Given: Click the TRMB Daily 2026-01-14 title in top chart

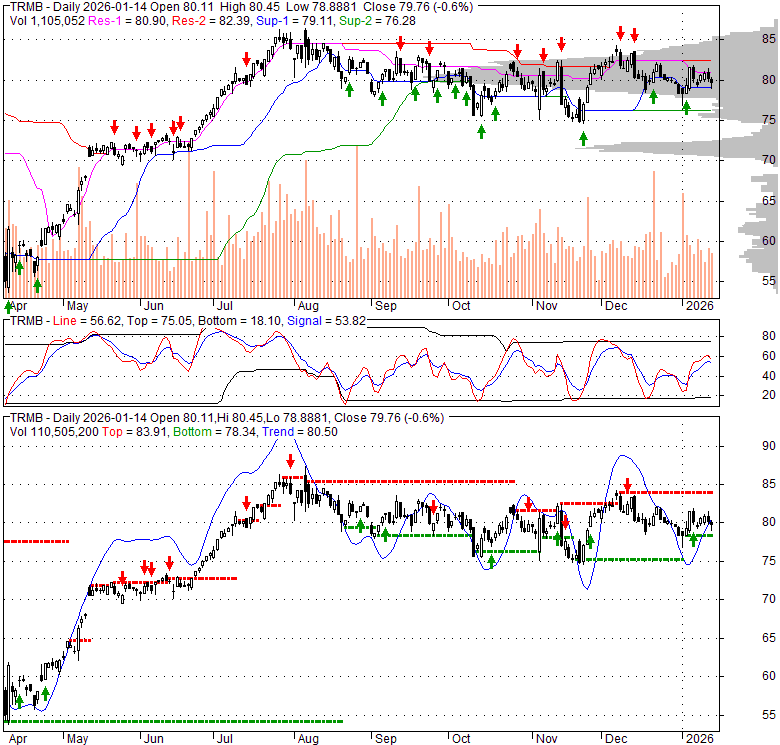Looking at the screenshot, I should point(78,7).
